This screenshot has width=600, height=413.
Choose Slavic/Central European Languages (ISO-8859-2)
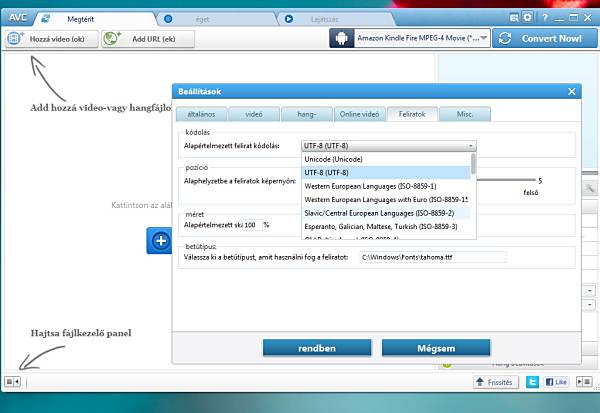pyautogui.click(x=386, y=213)
